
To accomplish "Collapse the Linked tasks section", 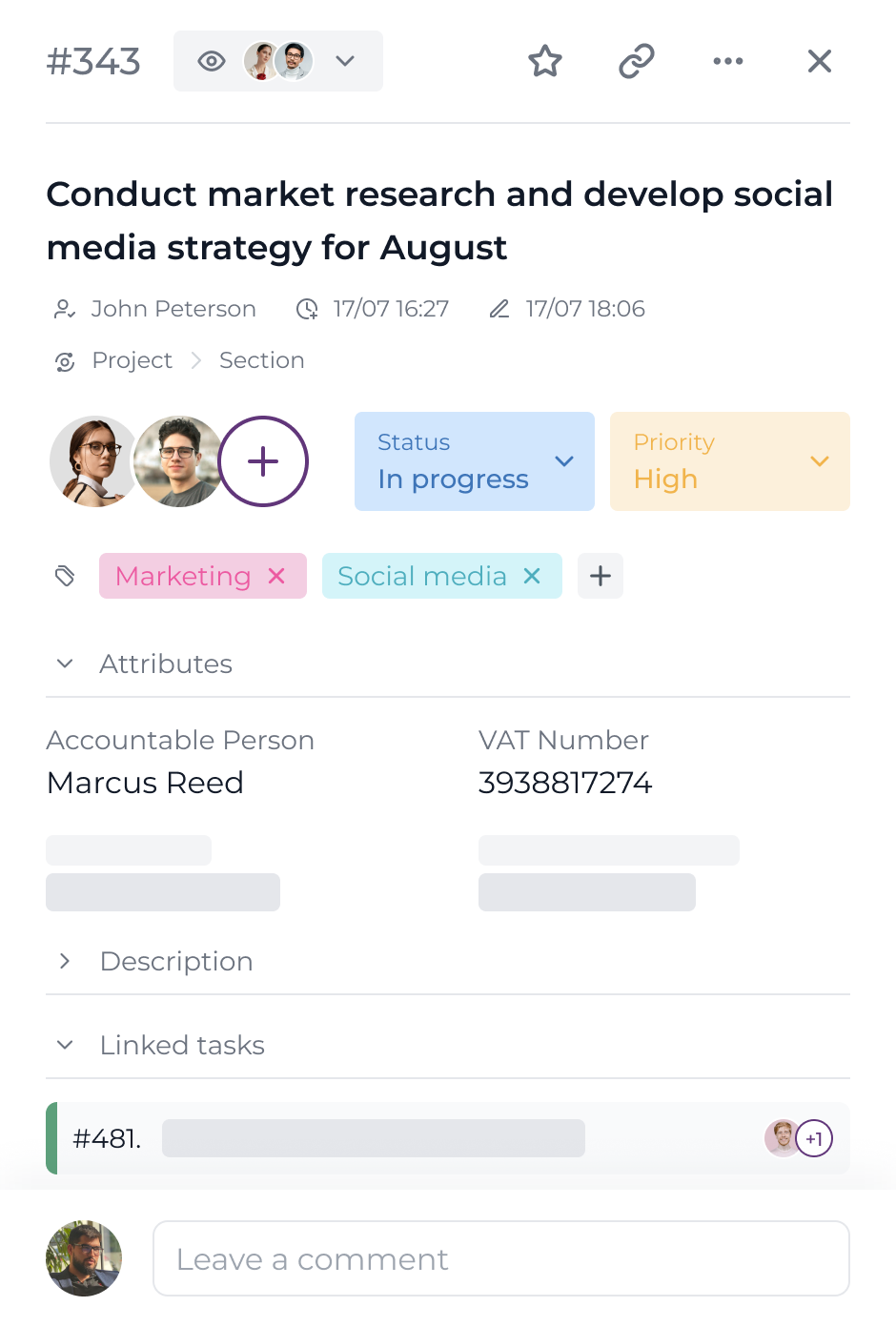I will [65, 1045].
